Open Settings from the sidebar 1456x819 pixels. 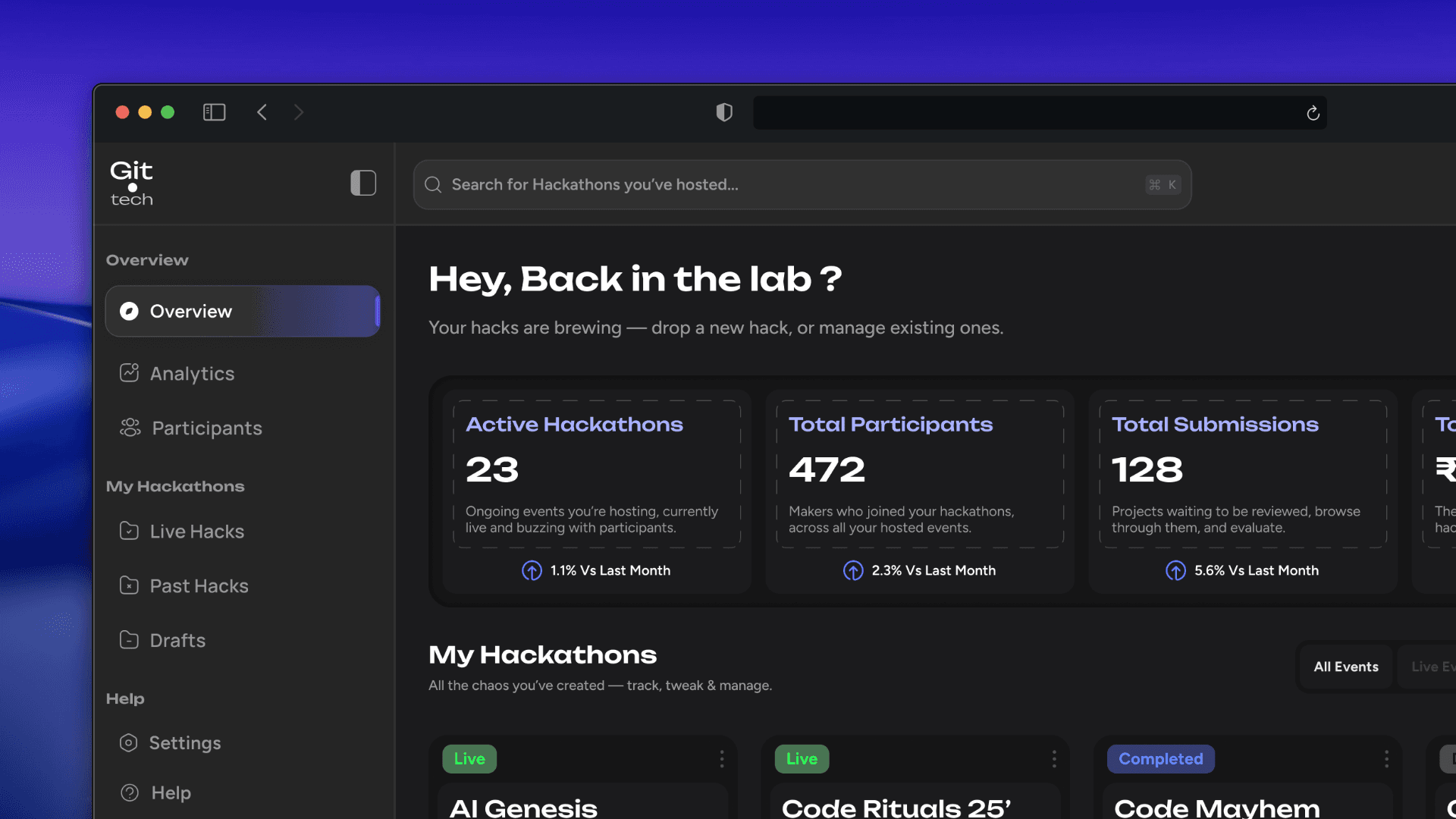tap(184, 742)
